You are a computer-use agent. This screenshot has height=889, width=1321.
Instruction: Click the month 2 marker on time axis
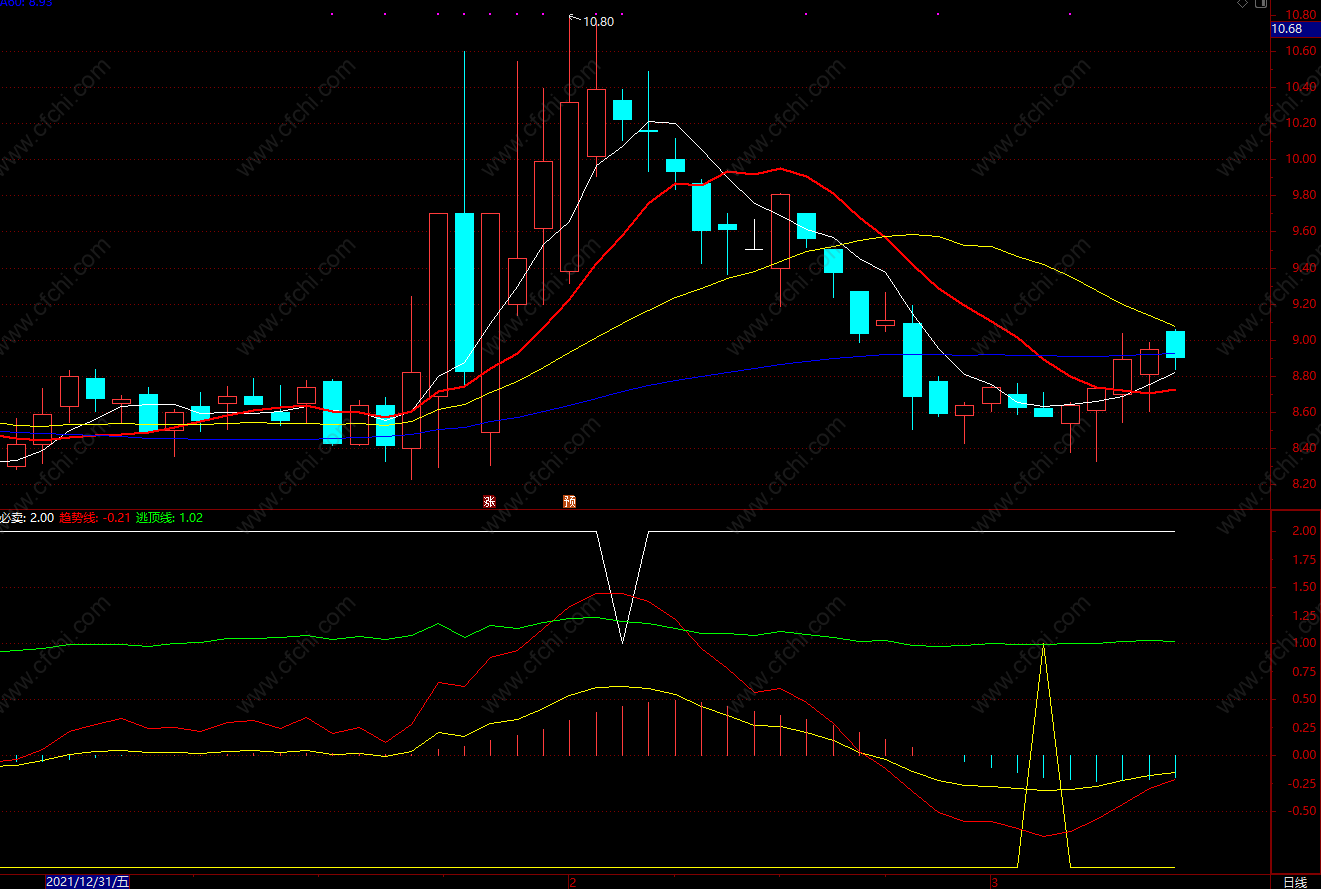click(573, 882)
